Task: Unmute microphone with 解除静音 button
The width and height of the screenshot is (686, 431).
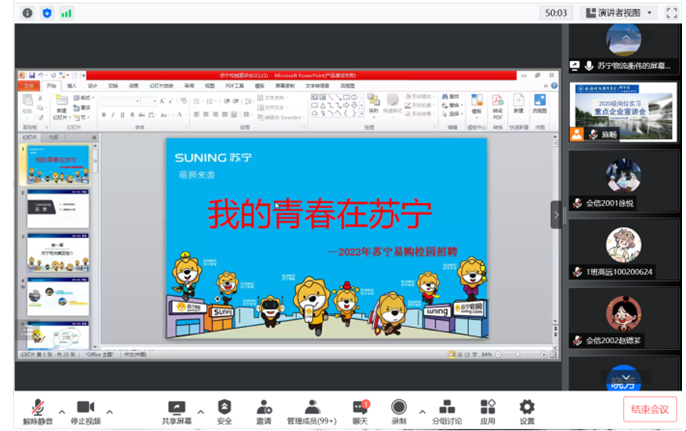Action: click(38, 409)
